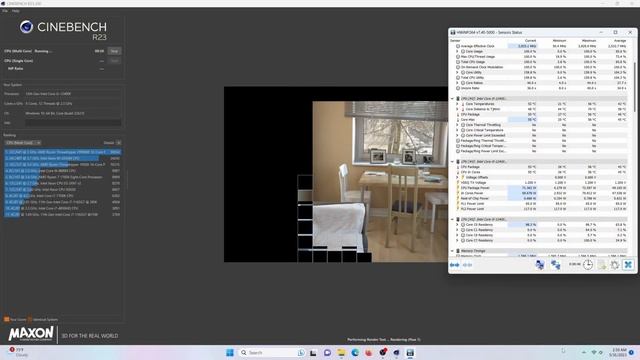This screenshot has width=640, height=360.
Task: Click HWiNFO sensor list vertical scrollbar
Action: [635, 86]
